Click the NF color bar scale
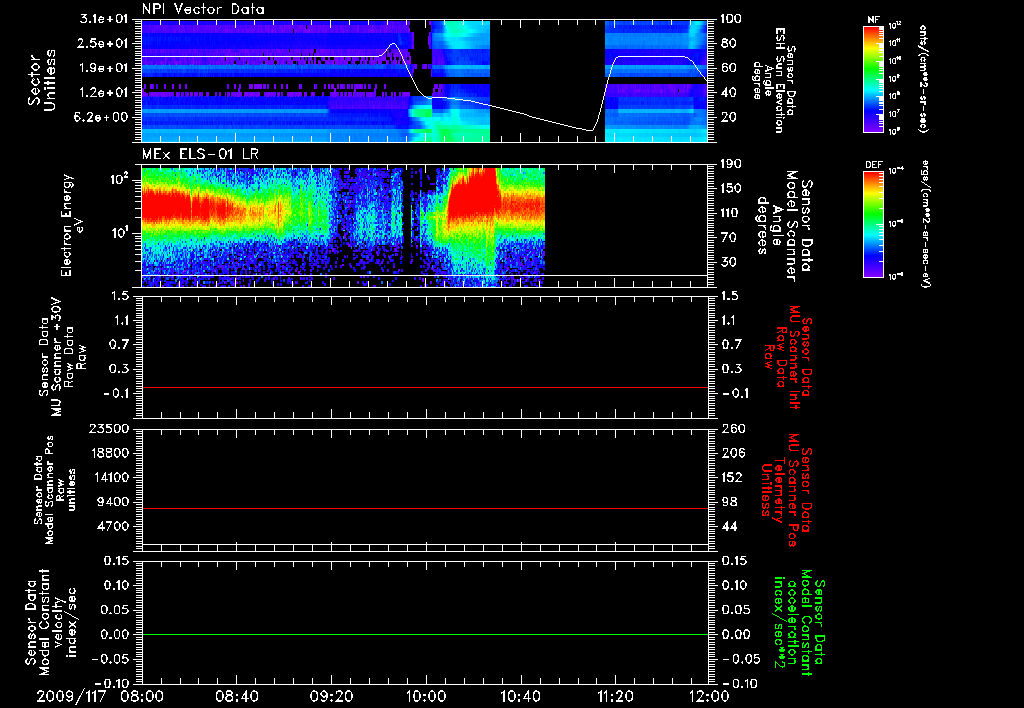This screenshot has height=708, width=1024. [x=873, y=78]
